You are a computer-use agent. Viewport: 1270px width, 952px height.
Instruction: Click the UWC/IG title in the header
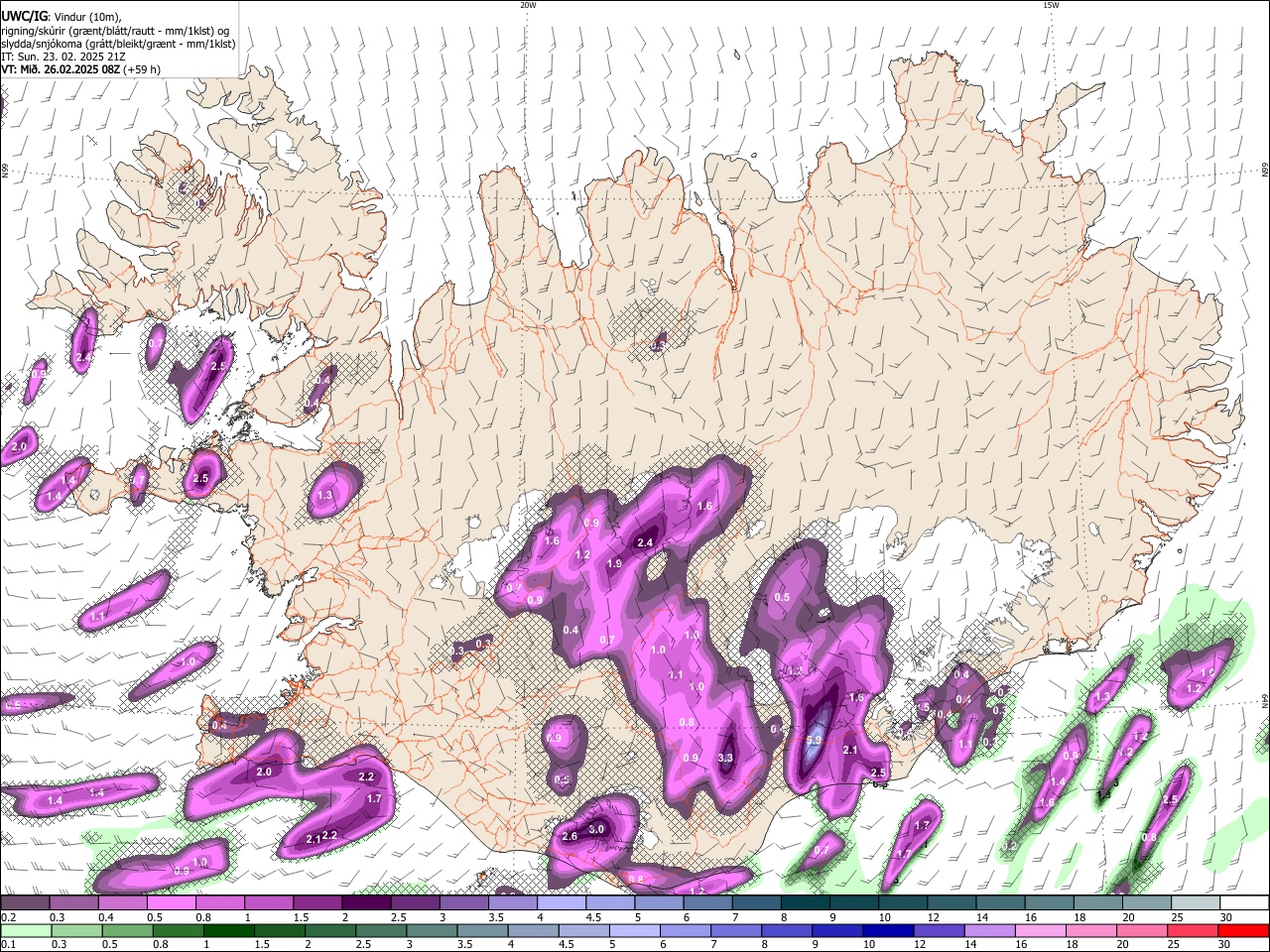24,16
